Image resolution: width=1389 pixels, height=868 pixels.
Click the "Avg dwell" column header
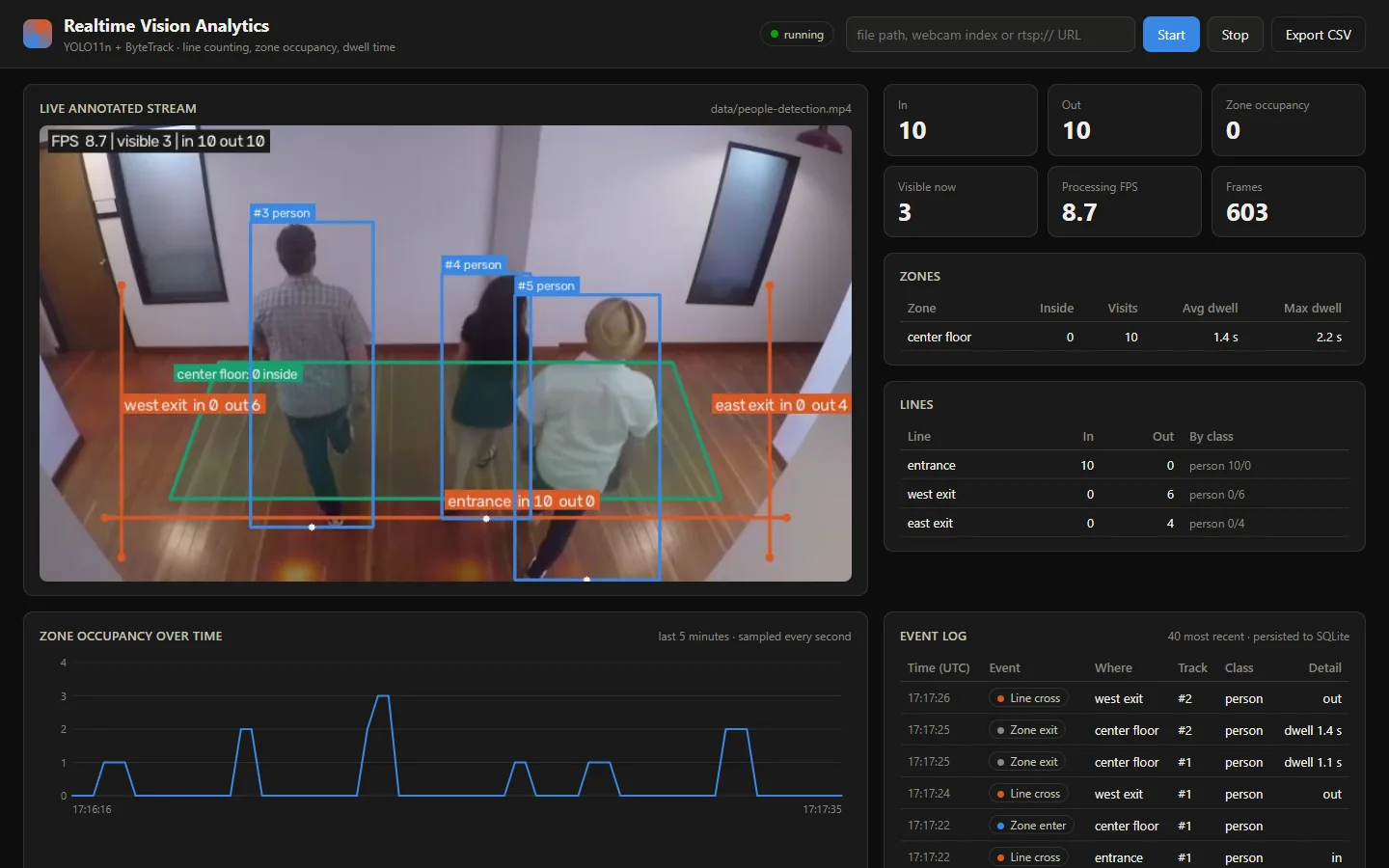coord(1210,309)
